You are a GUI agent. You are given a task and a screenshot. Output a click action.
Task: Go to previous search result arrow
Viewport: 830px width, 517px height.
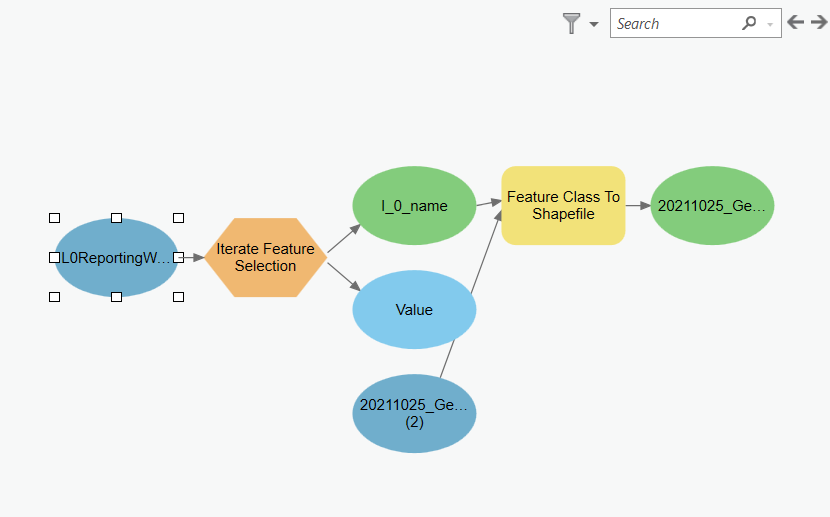[x=796, y=22]
